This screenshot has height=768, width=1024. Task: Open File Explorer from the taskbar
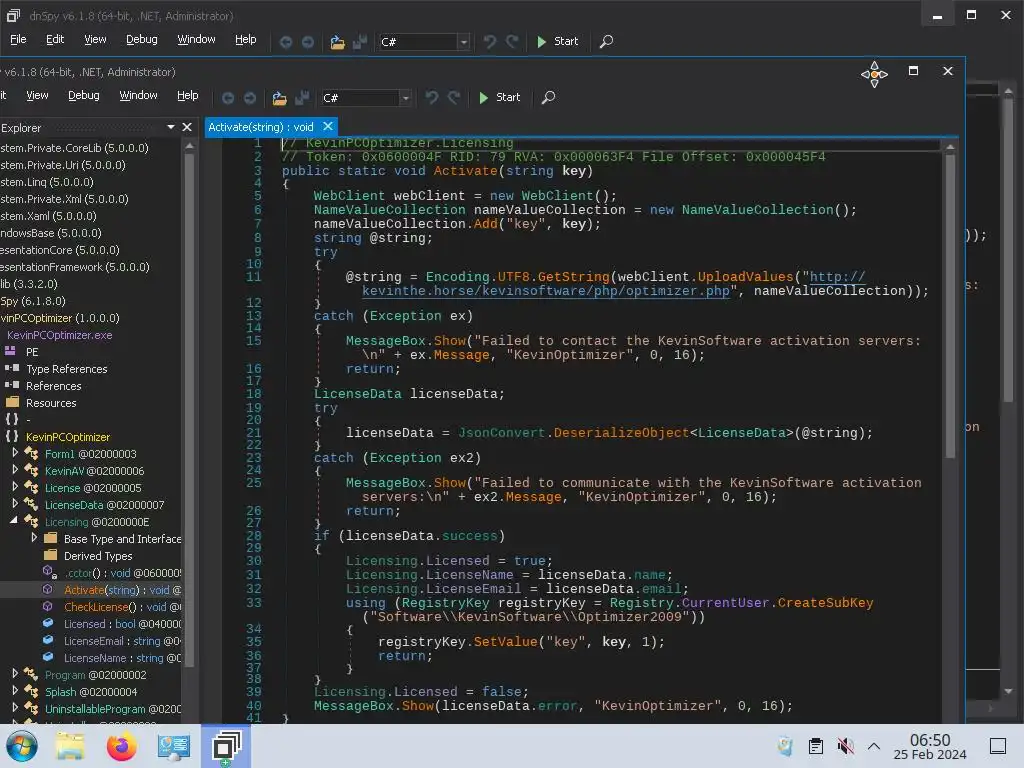click(70, 746)
